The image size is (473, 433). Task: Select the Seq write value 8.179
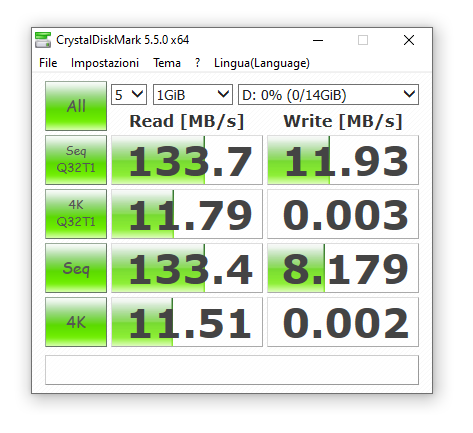coord(343,268)
